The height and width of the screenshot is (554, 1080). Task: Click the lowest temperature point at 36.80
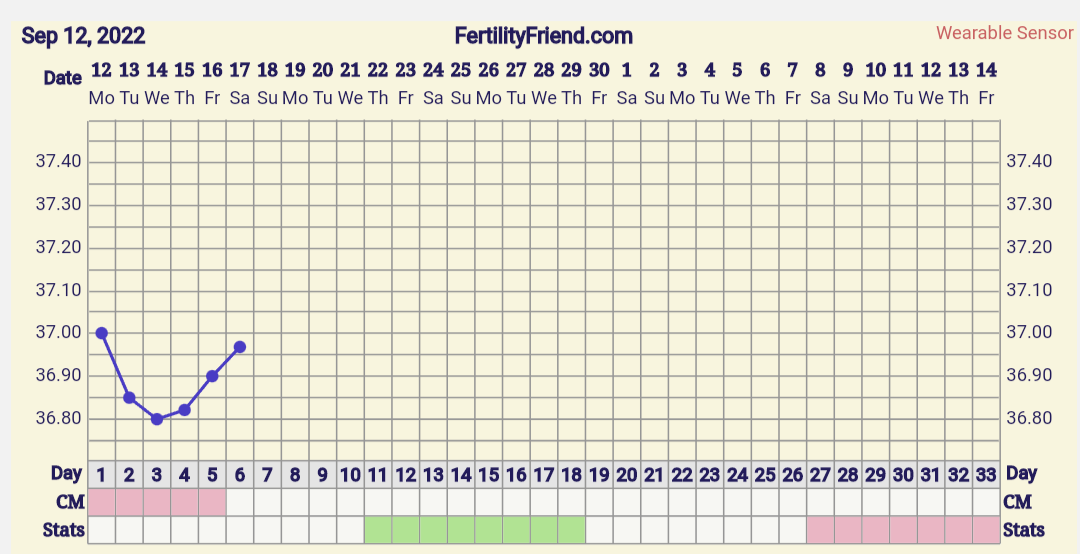[157, 419]
